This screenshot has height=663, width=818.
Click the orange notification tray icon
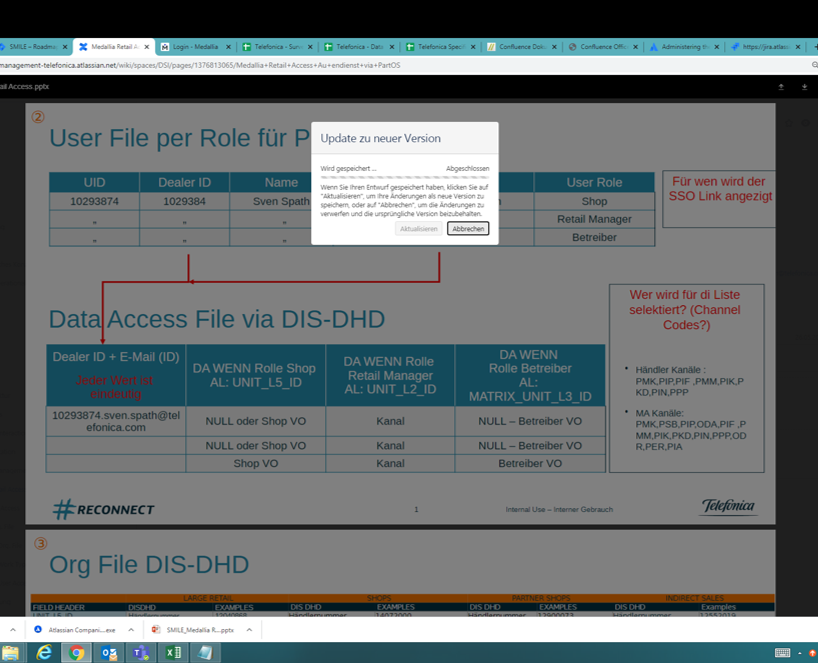[x=812, y=653]
